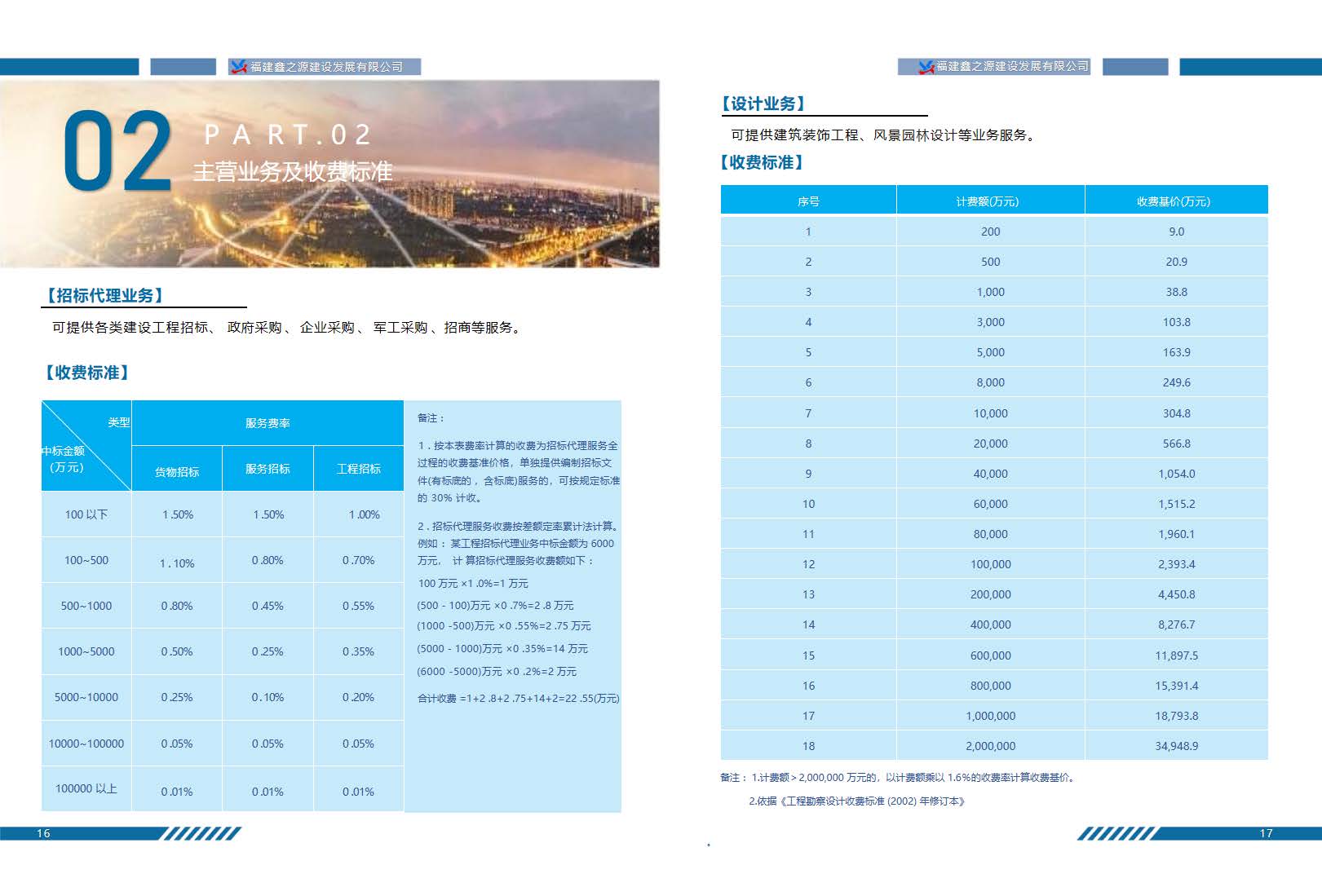This screenshot has height=896, width=1322.
Task: Select the '100以下' row label
Action: 86,514
